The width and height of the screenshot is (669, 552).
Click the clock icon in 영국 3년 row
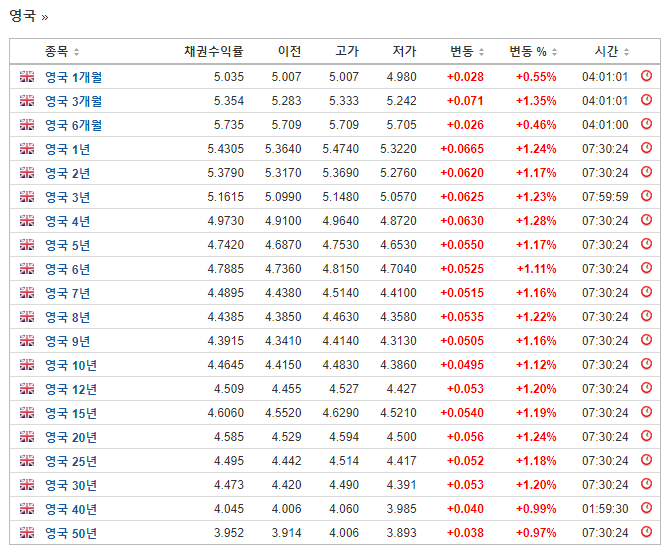pyautogui.click(x=646, y=196)
